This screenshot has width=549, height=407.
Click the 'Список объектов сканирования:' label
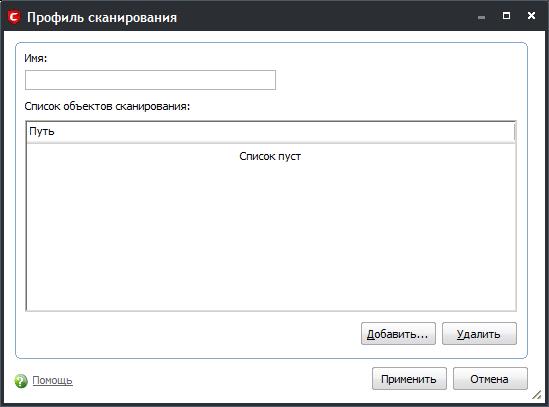point(107,106)
